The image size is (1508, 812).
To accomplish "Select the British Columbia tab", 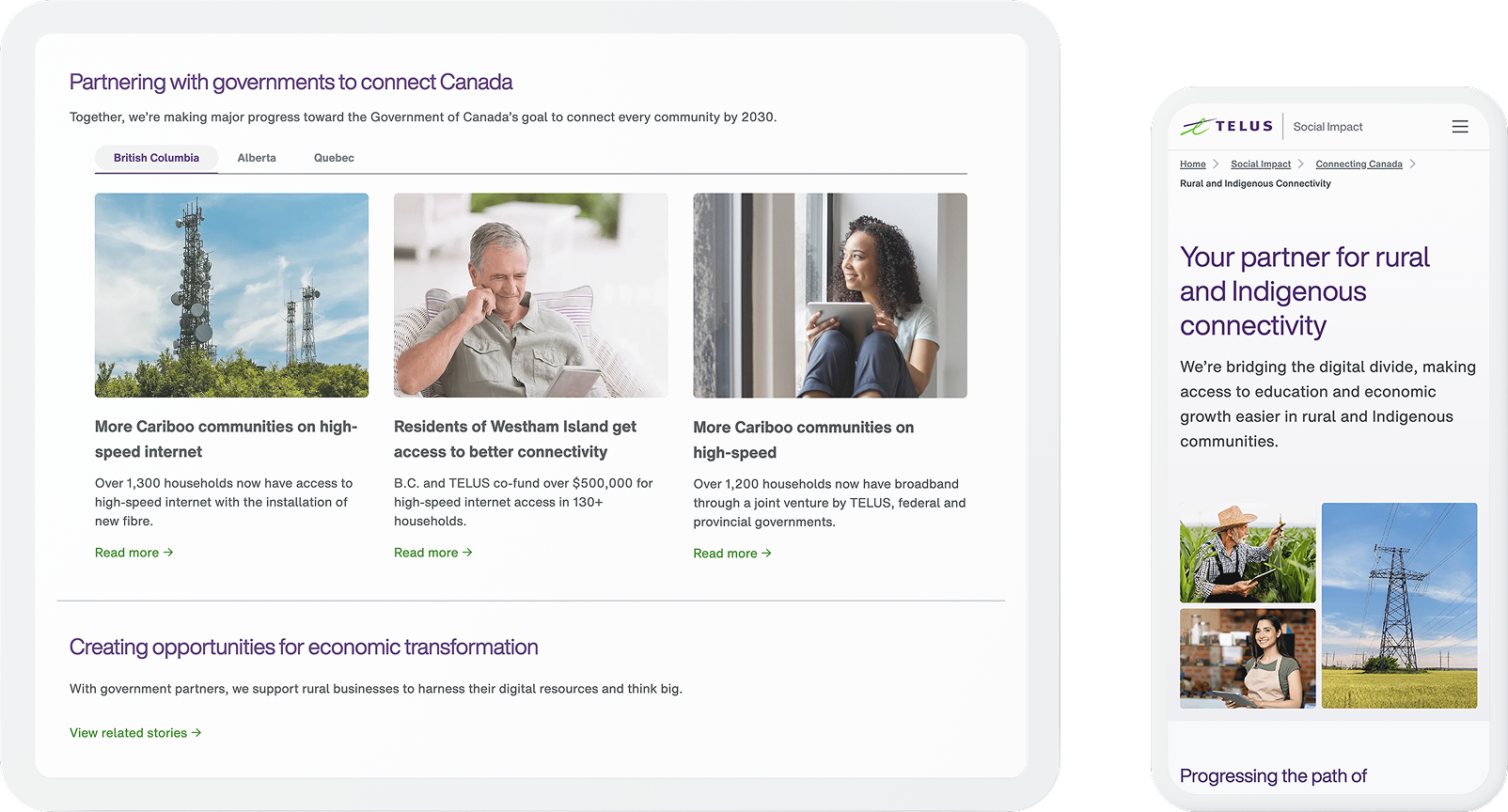I will (156, 158).
